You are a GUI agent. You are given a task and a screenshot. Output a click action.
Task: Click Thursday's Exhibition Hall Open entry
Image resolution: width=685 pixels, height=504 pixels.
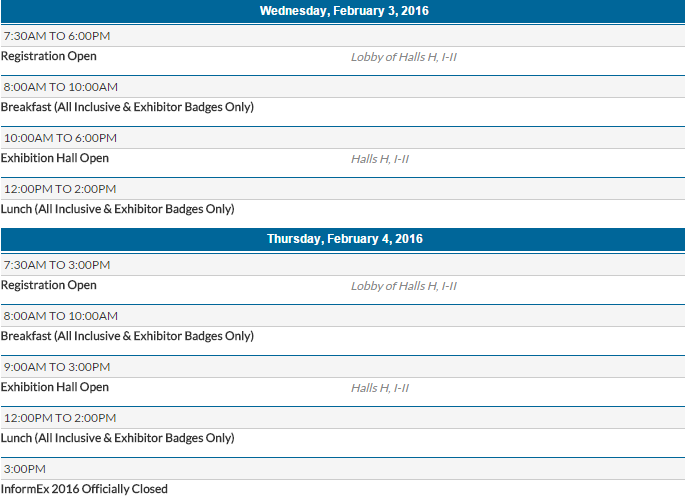click(55, 387)
